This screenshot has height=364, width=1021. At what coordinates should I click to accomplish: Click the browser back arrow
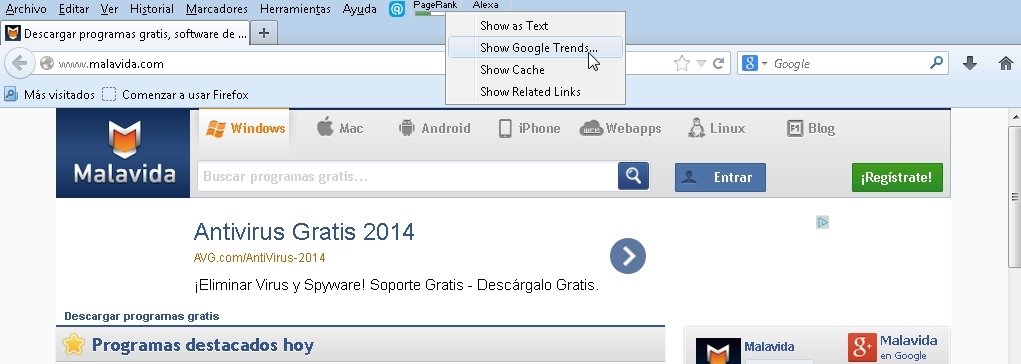pos(19,63)
